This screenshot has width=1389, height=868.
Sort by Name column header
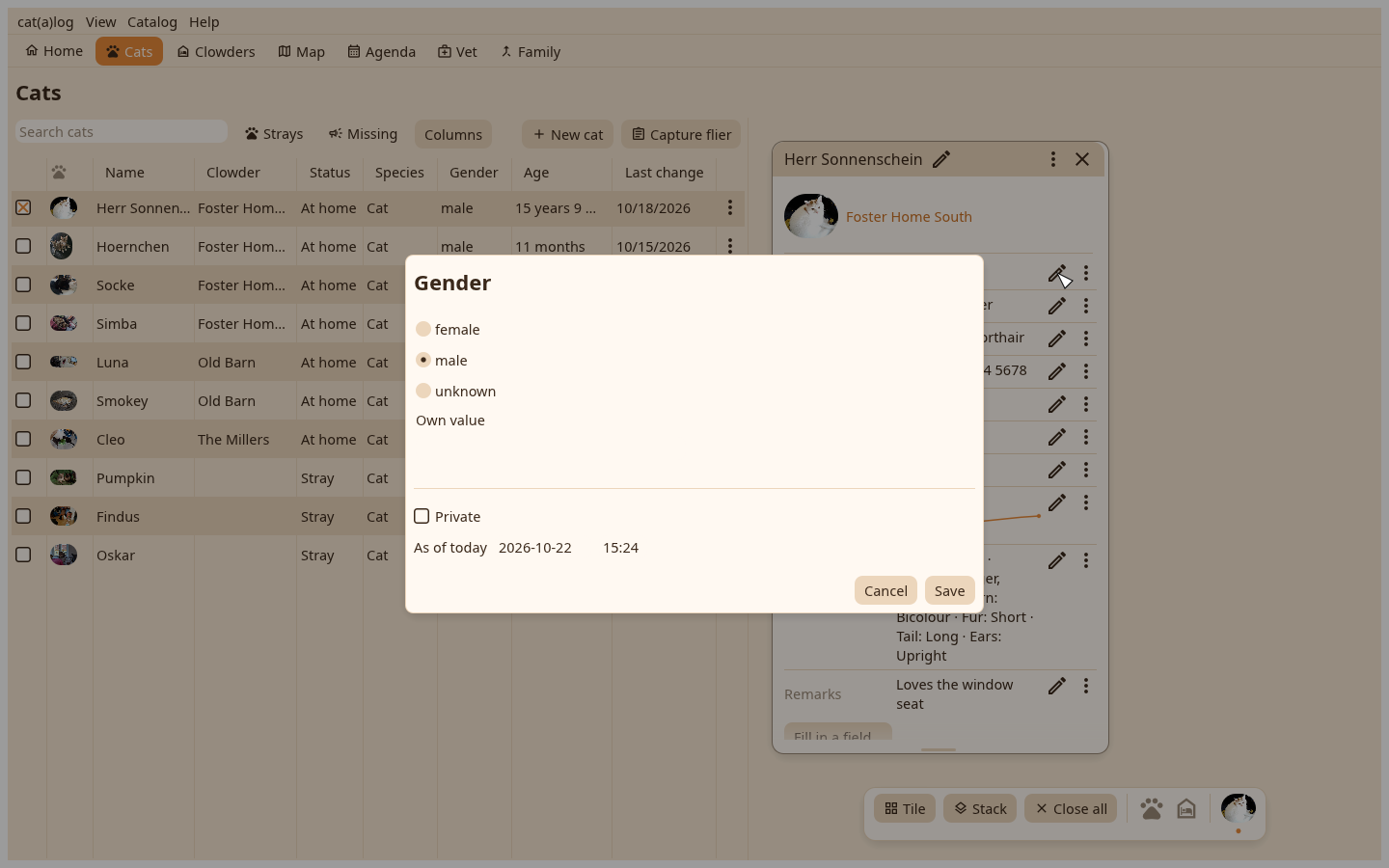124,173
